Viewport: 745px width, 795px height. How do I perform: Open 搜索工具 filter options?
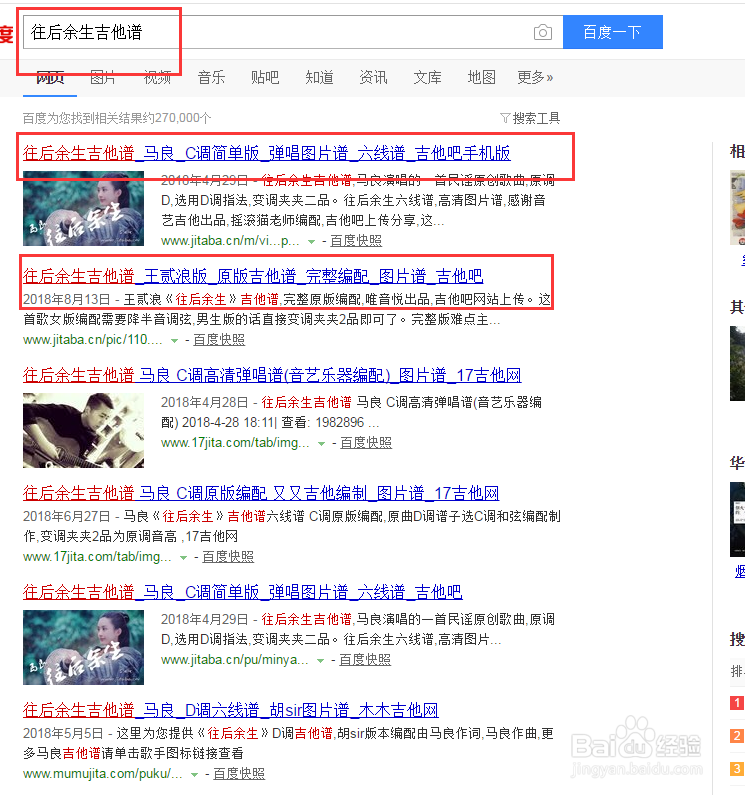(x=530, y=118)
